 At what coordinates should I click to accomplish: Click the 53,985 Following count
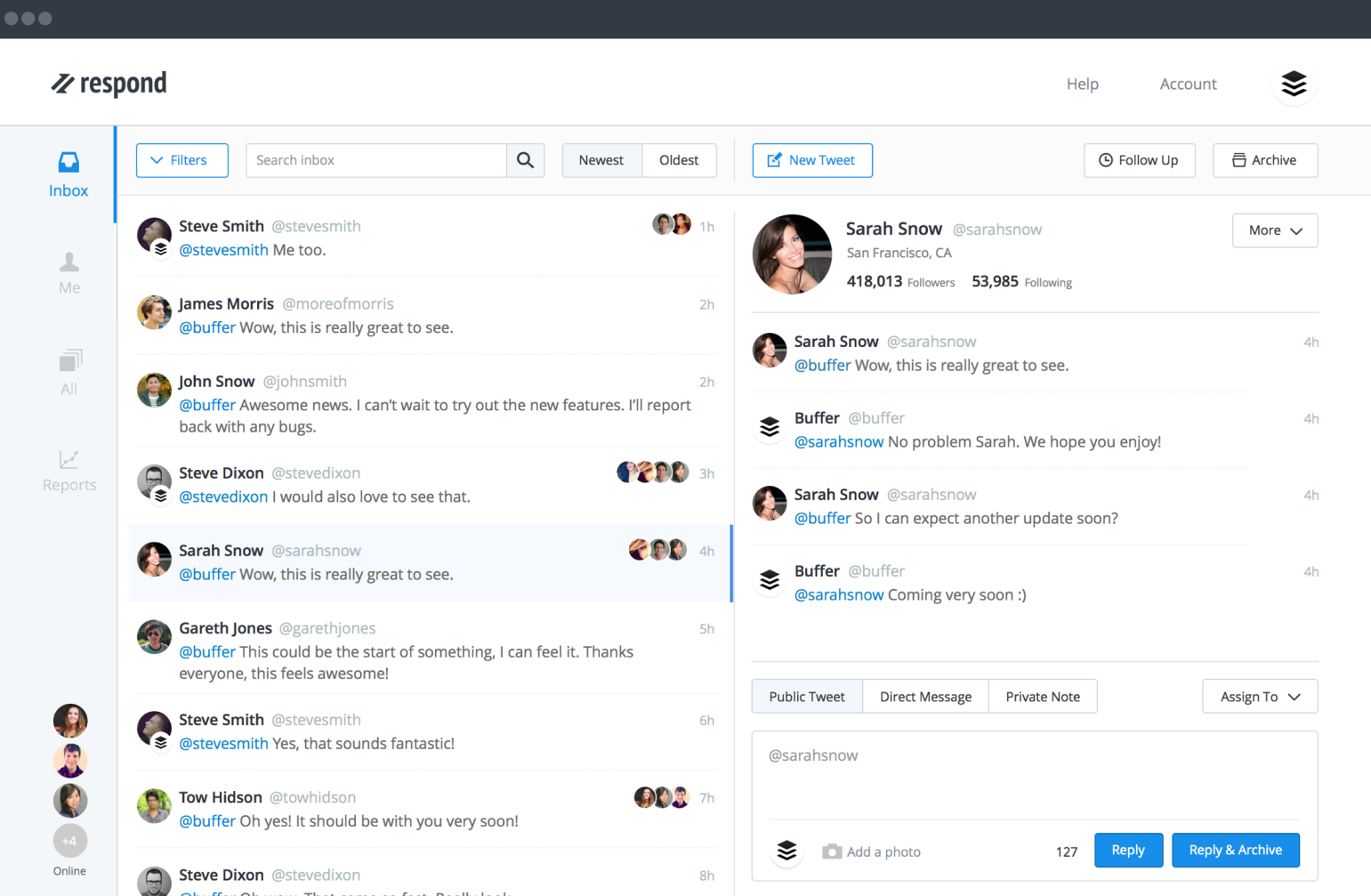[1021, 281]
